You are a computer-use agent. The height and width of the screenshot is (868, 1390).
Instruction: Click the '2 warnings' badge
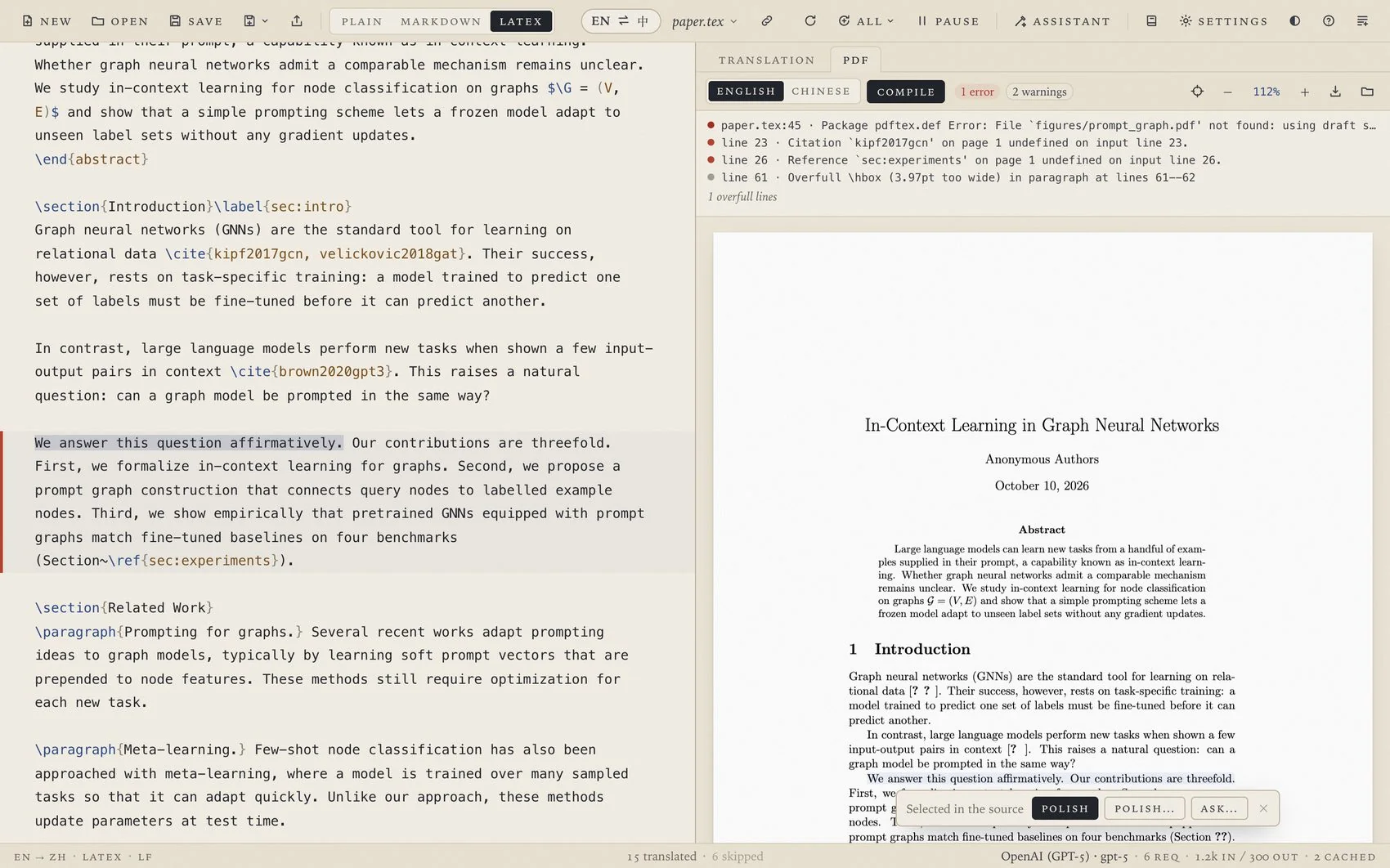coord(1039,92)
